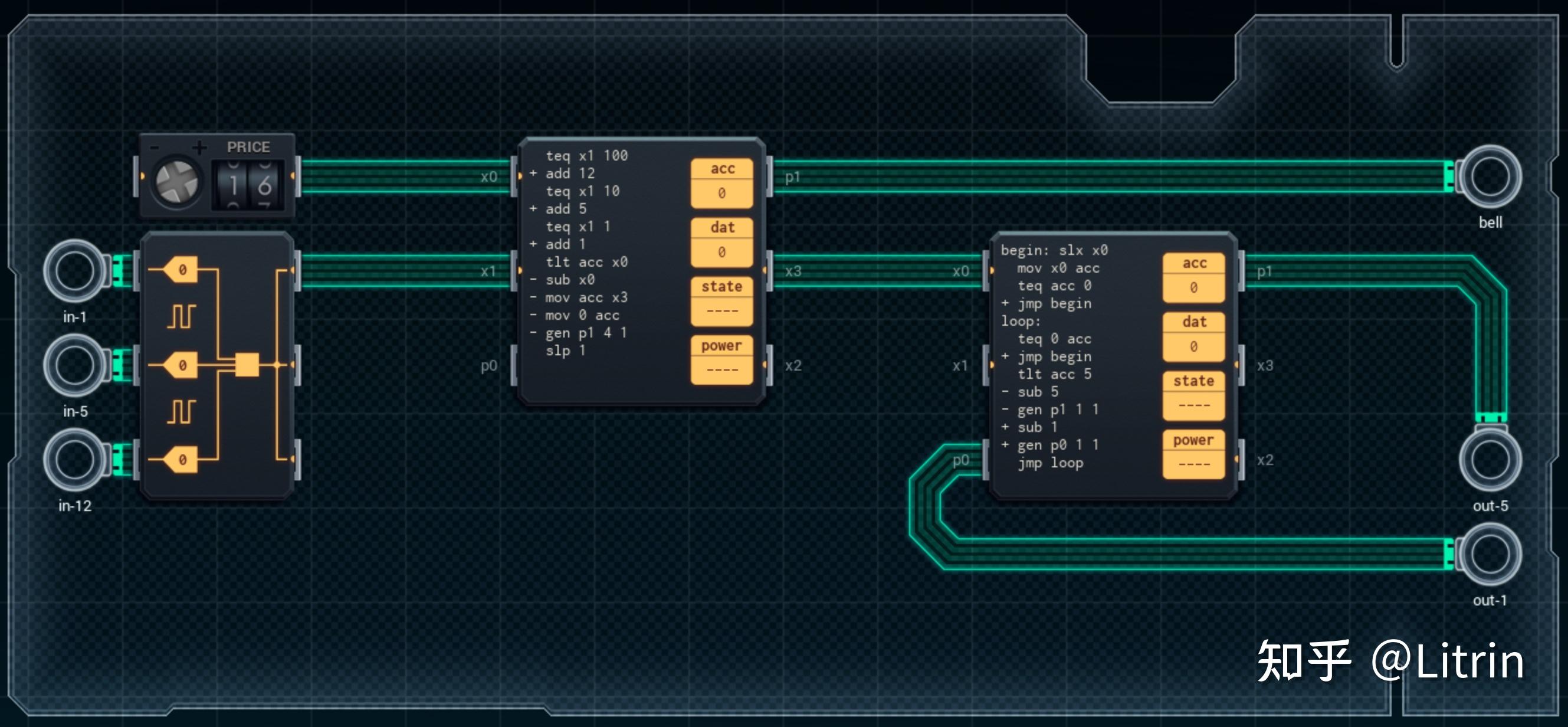The image size is (1568, 727).
Task: Click the code line 'slp 1'
Action: 566,351
